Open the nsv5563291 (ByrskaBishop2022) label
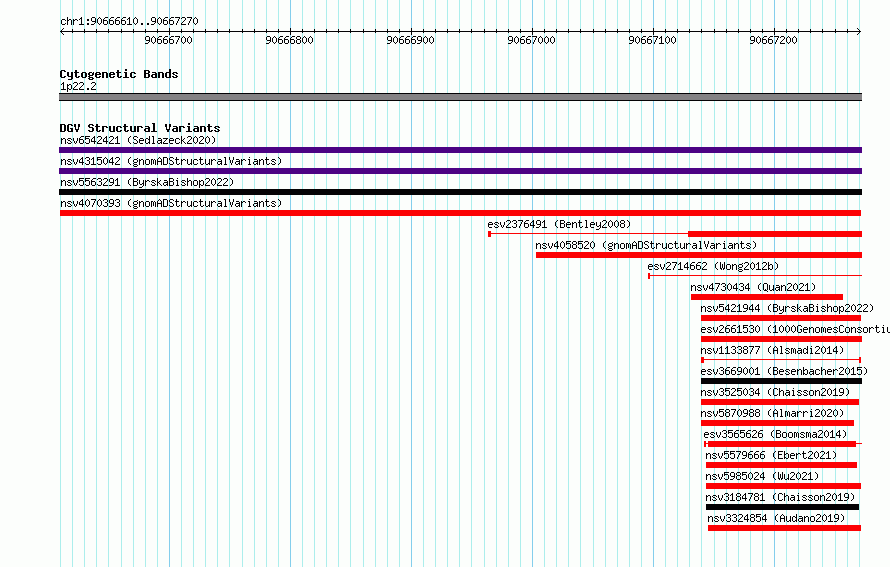The width and height of the screenshot is (890, 567). [x=147, y=182]
